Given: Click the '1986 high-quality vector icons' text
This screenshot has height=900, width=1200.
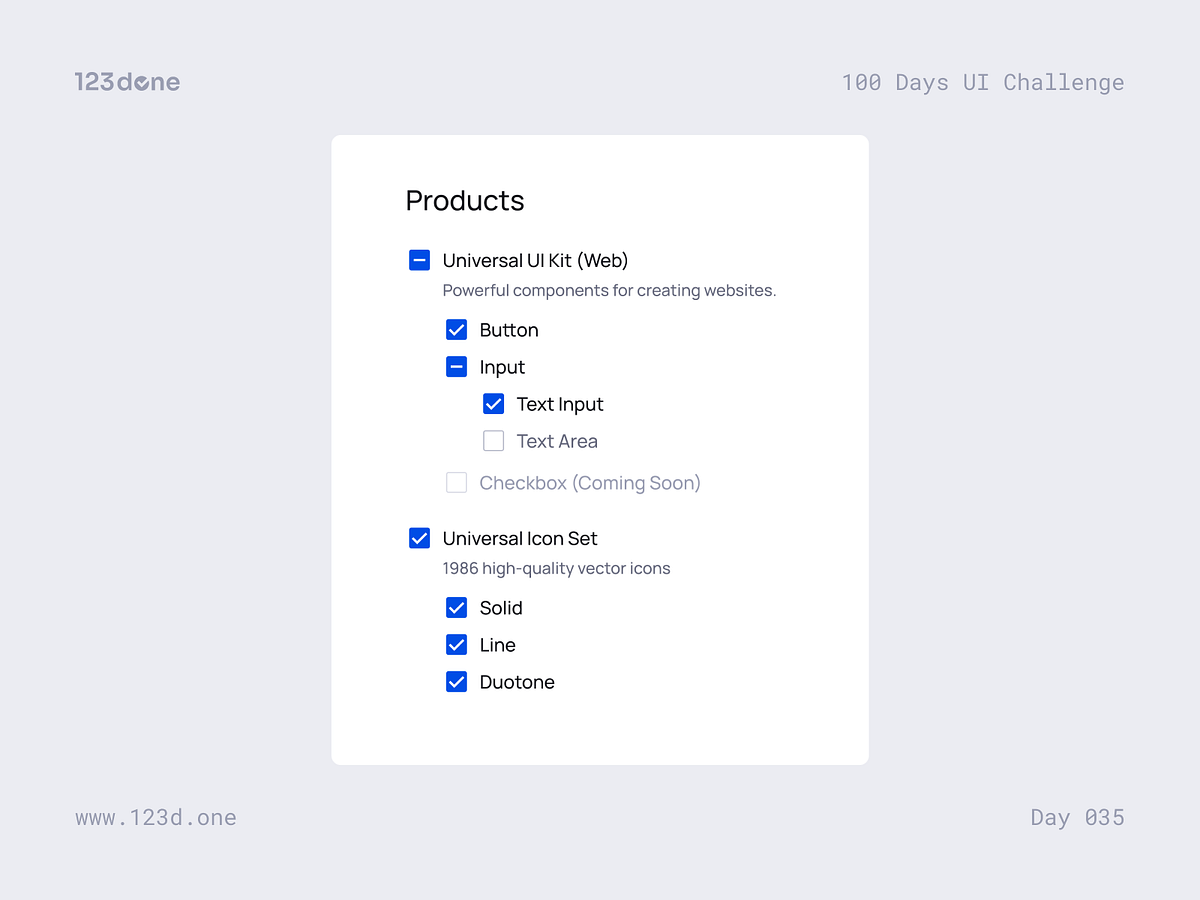Looking at the screenshot, I should tap(557, 568).
